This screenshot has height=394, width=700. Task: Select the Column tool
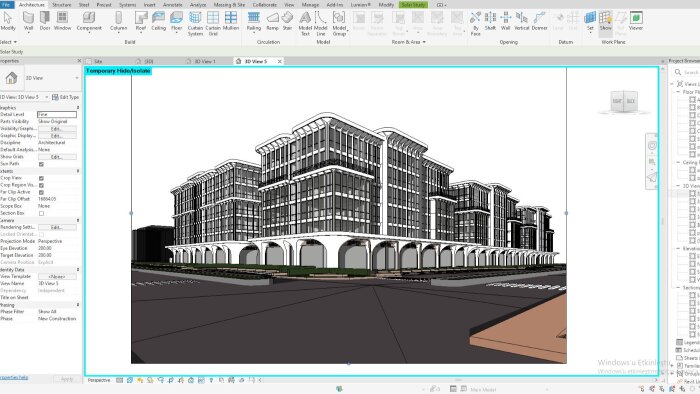(118, 22)
